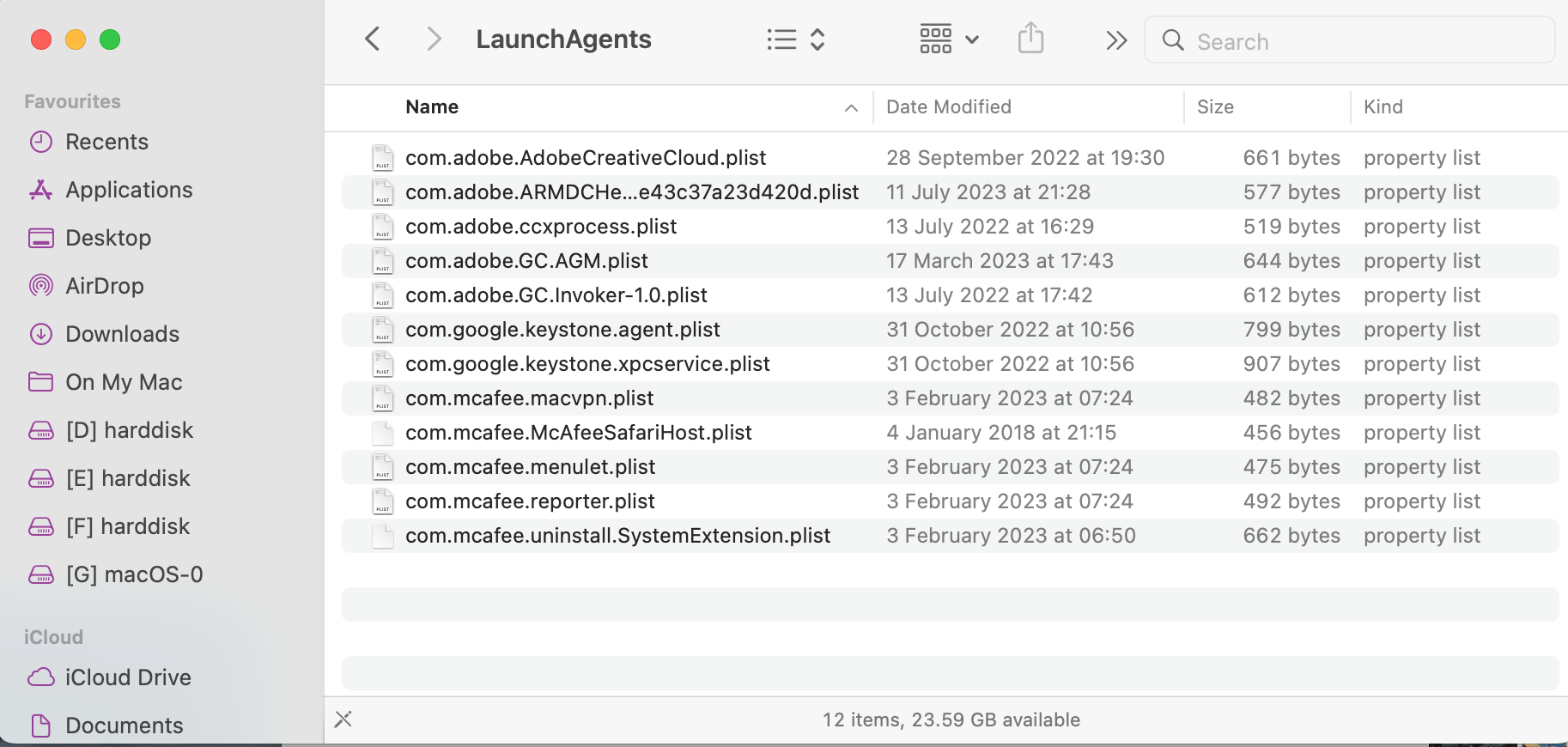Sort by the Name column header
The width and height of the screenshot is (1568, 747).
point(432,106)
